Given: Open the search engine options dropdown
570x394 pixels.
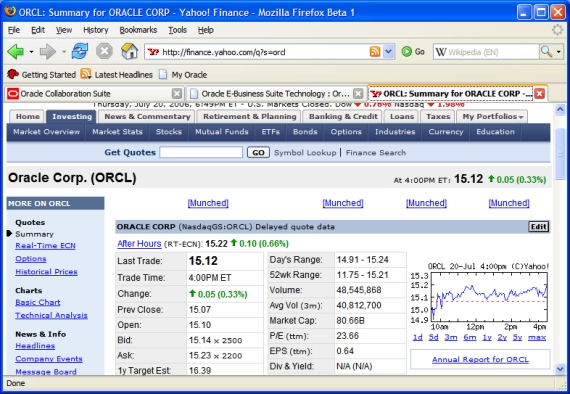Looking at the screenshot, I should pos(559,52).
